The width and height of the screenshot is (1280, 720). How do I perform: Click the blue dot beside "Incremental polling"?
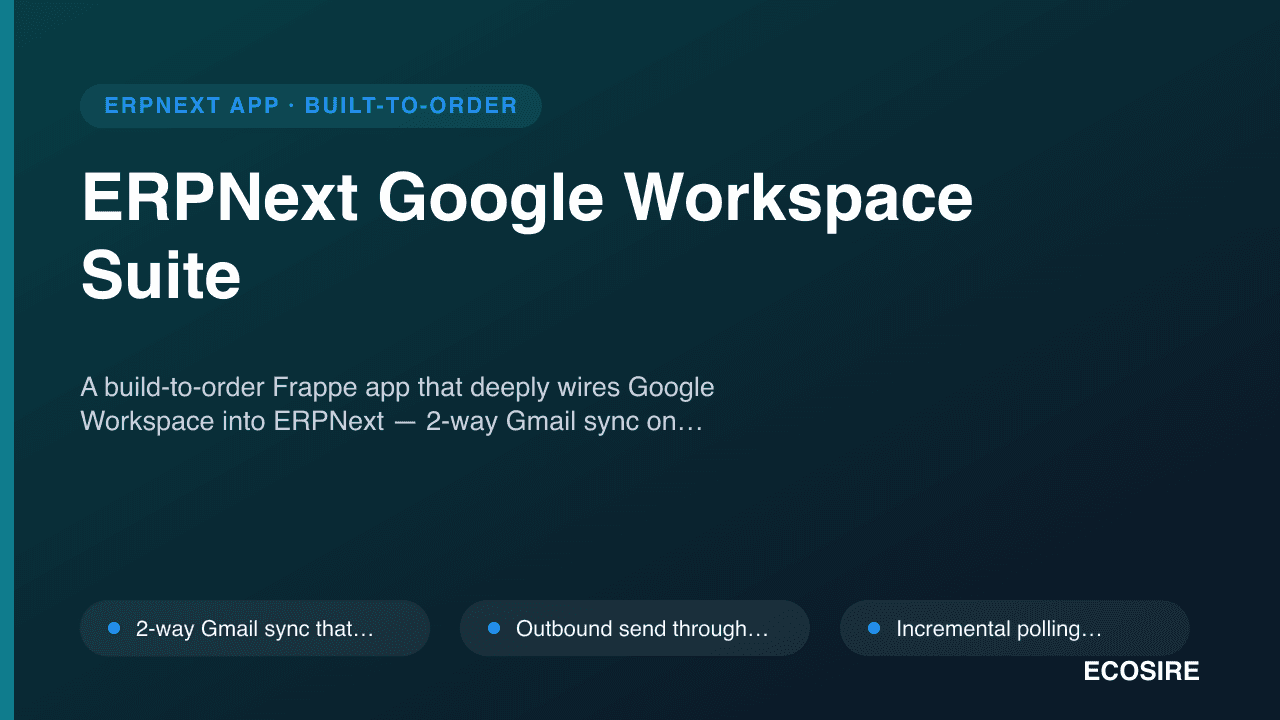coord(874,628)
